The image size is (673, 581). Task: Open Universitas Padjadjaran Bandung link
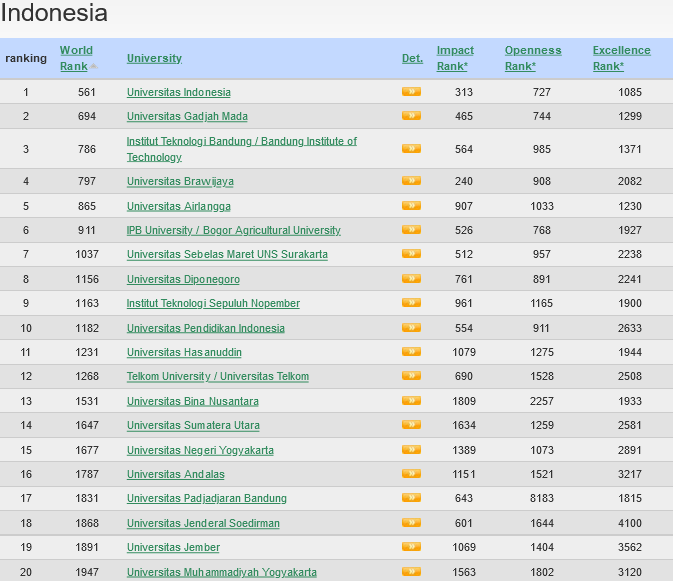point(206,498)
